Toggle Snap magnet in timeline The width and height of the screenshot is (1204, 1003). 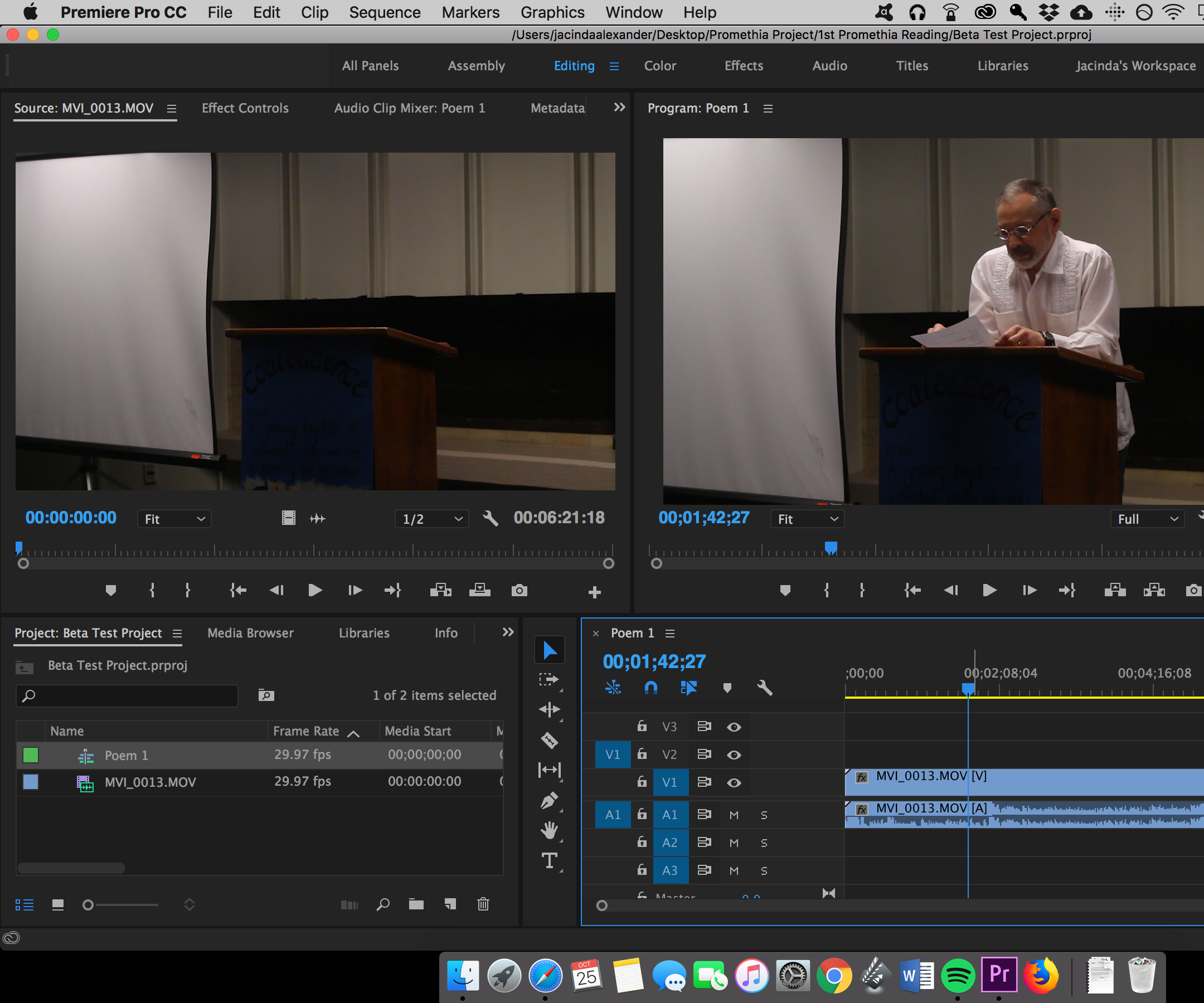(x=650, y=688)
